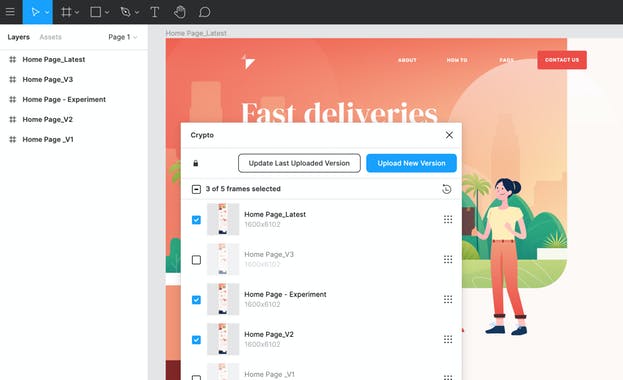
Task: Click the 'Fast deliveries' heading on canvas
Action: [x=339, y=112]
